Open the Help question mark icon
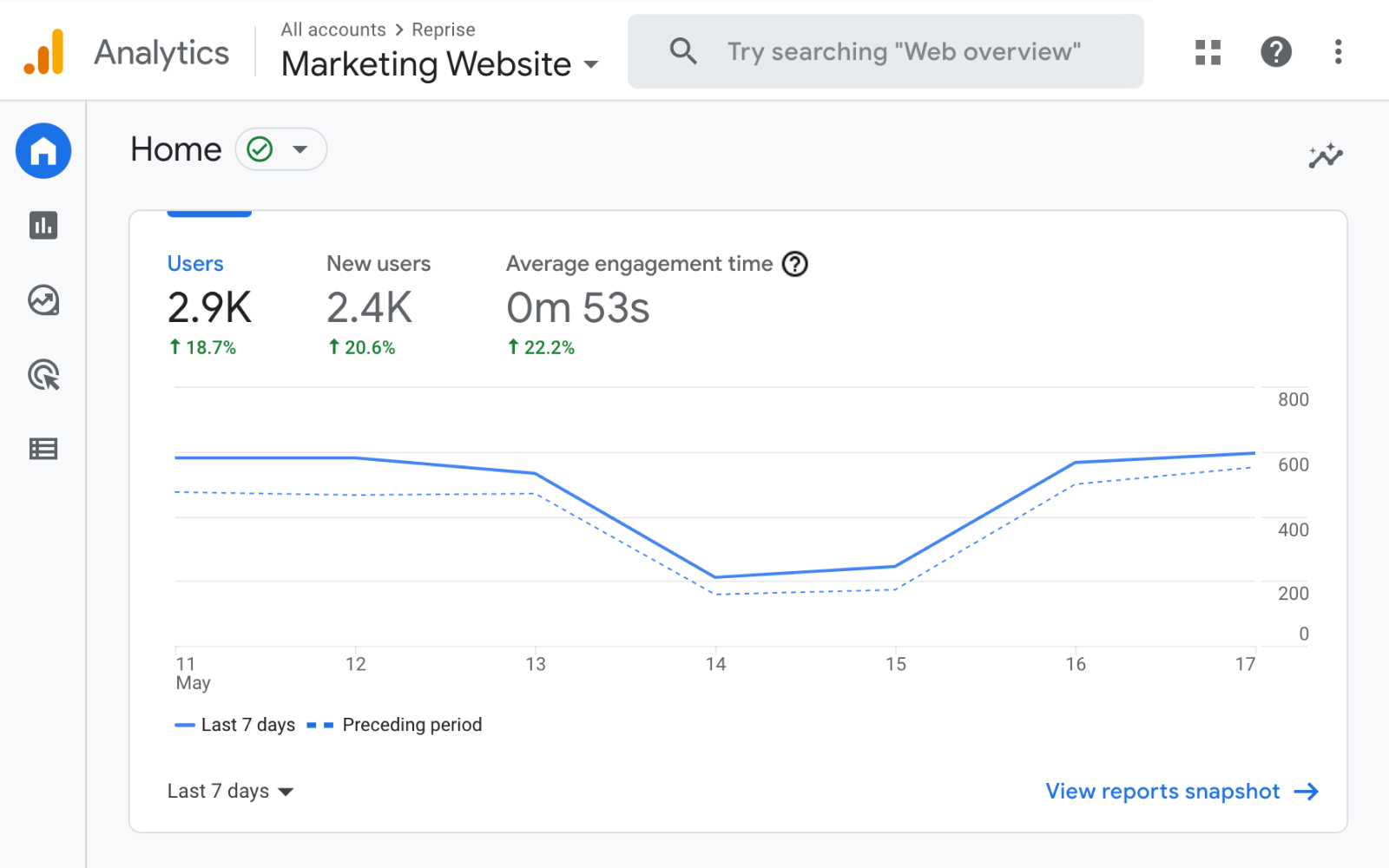The width and height of the screenshot is (1389, 868). [x=1275, y=52]
